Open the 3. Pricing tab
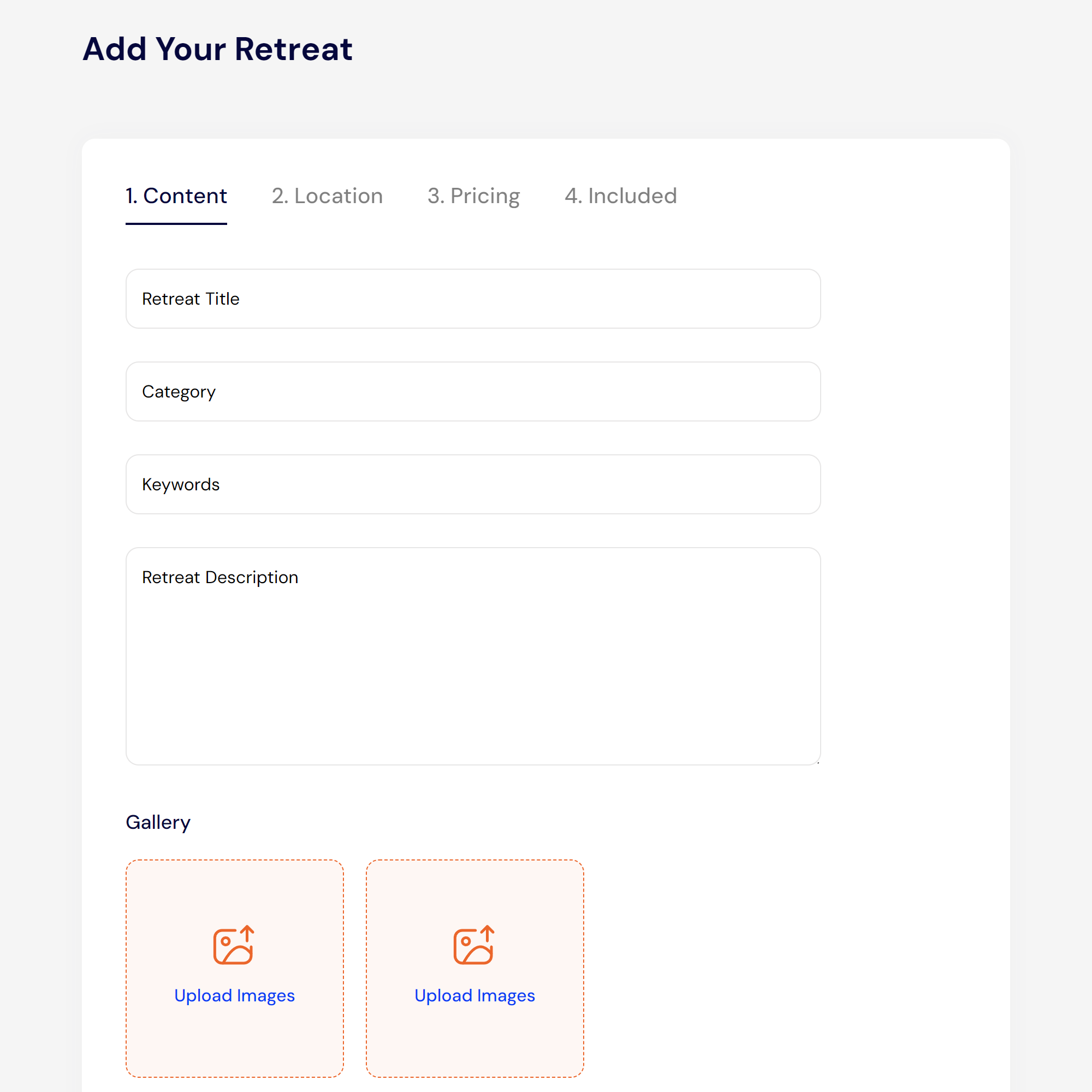The image size is (1092, 1092). 473,196
